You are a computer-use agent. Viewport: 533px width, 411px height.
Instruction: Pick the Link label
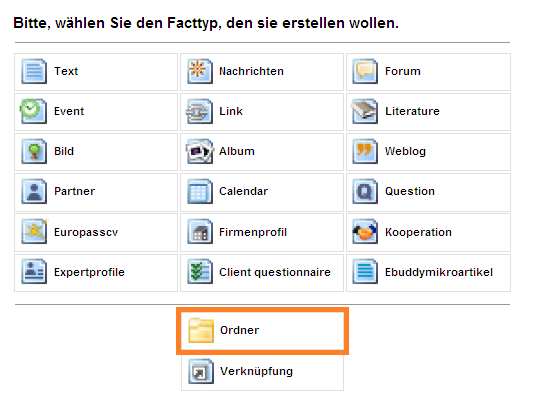[x=231, y=111]
